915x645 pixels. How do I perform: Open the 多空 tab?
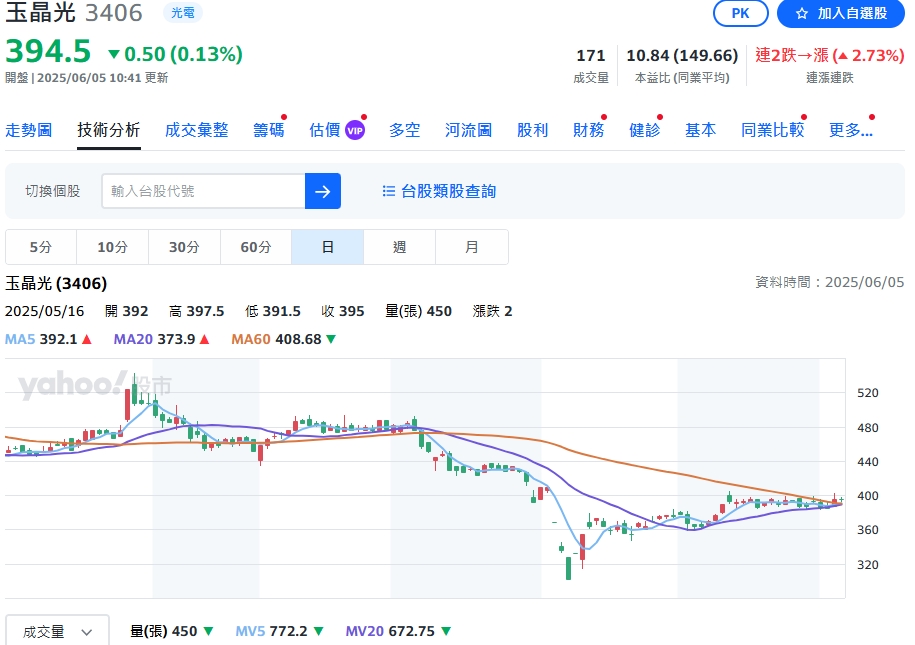(404, 130)
